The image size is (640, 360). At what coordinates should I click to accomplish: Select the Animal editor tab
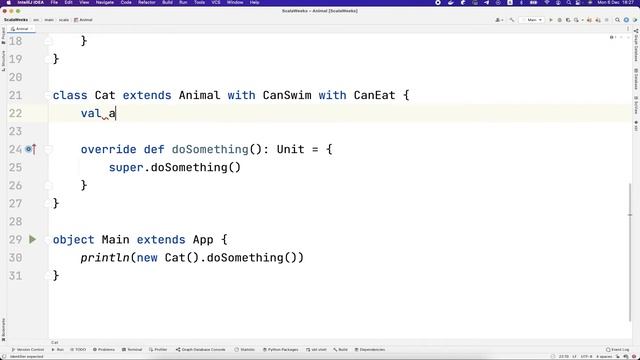[x=22, y=29]
